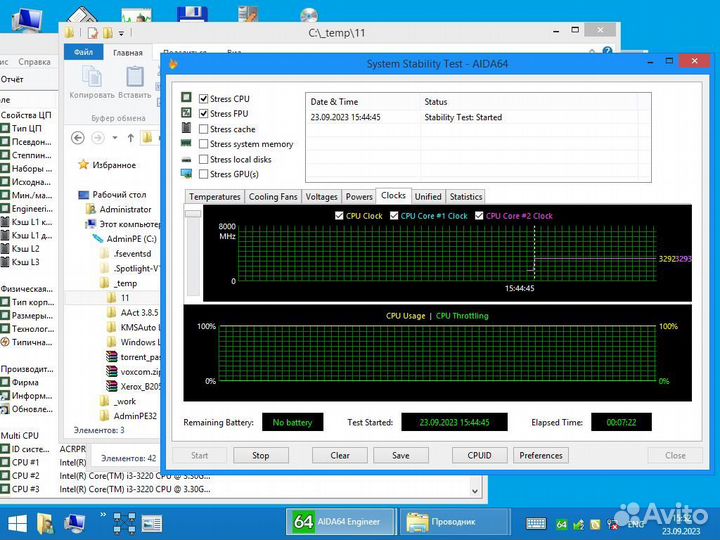Image resolution: width=720 pixels, height=540 pixels.
Task: Select AdminPE (C:) drive in tree
Action: click(131, 239)
